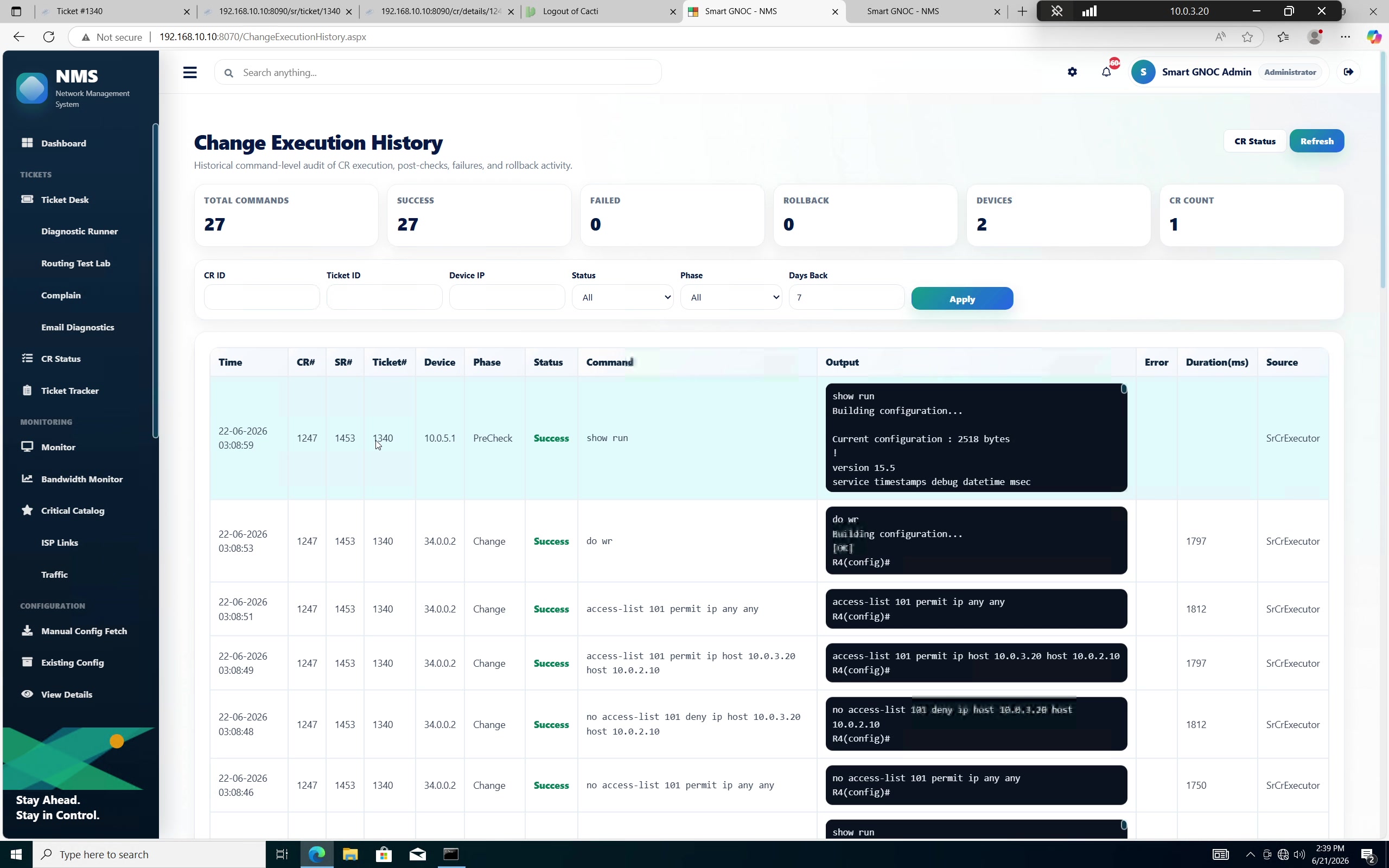Click the Monitor icon in sidebar
1389x868 pixels.
[x=27, y=446]
